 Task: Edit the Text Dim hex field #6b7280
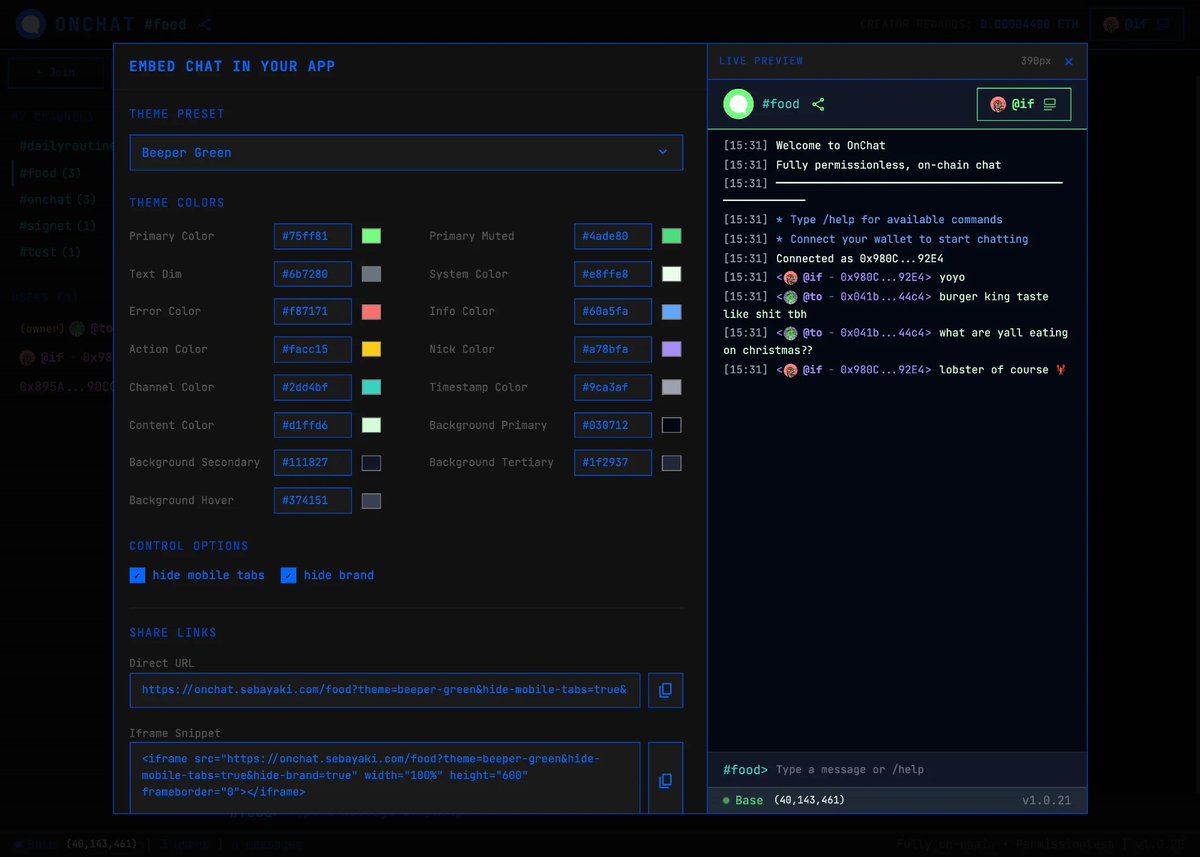coord(313,274)
